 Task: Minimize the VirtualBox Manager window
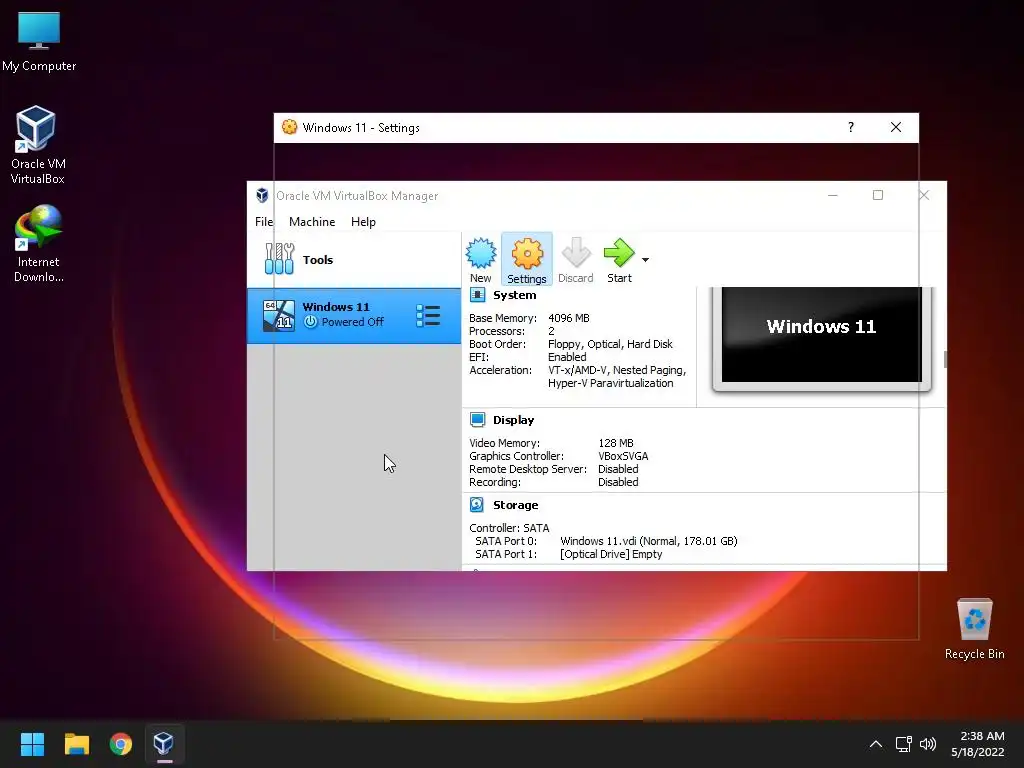833,195
